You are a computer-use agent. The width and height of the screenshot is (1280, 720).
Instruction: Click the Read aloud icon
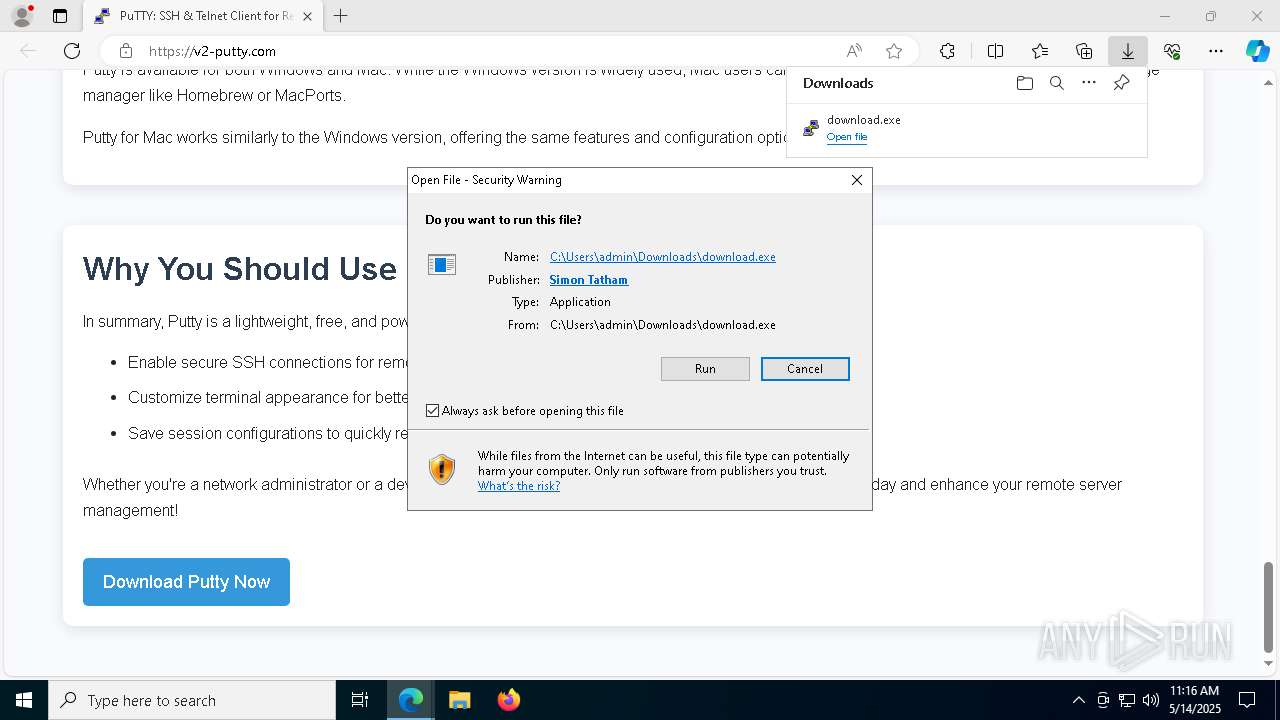coord(854,51)
